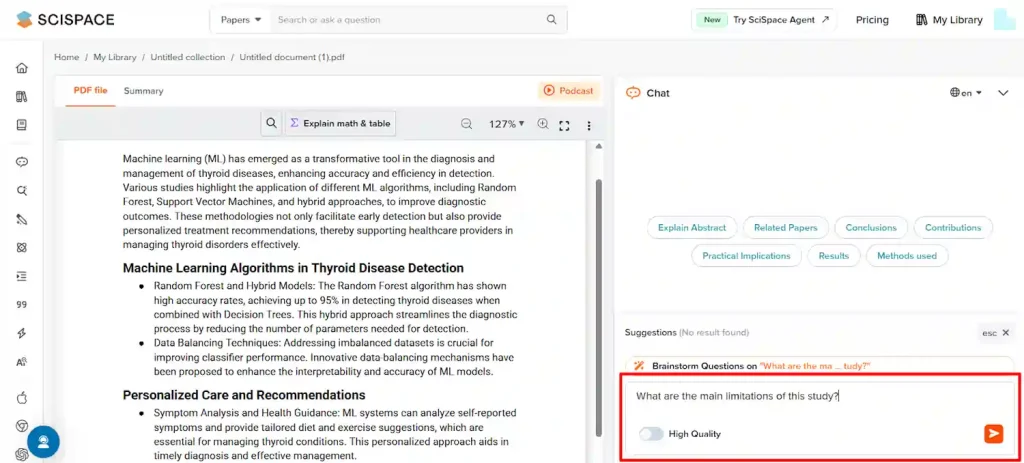This screenshot has height=463, width=1024.
Task: Open the PDF three-dot more menu
Action: pyautogui.click(x=588, y=125)
